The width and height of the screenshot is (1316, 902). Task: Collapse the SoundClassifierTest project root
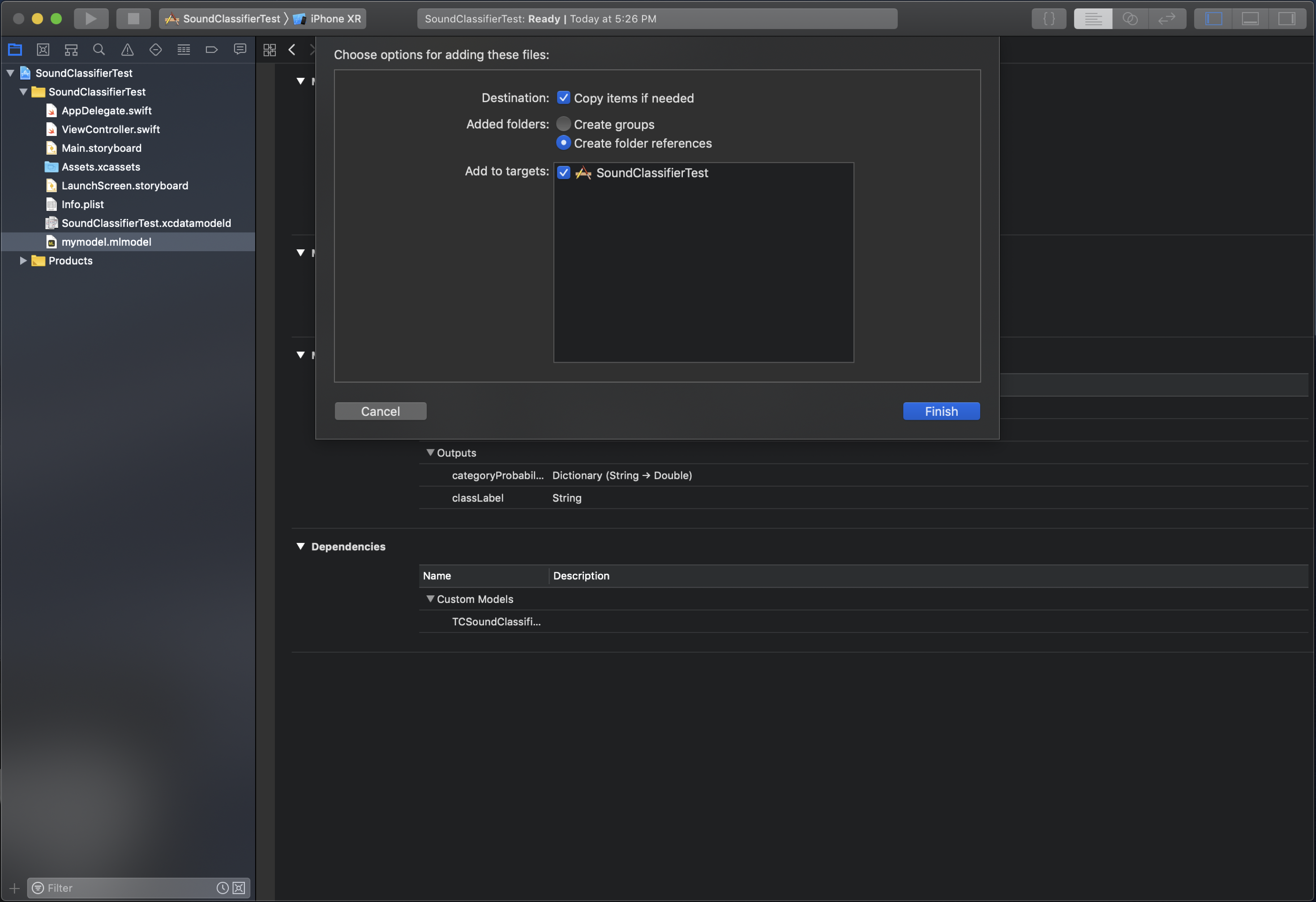coord(10,73)
